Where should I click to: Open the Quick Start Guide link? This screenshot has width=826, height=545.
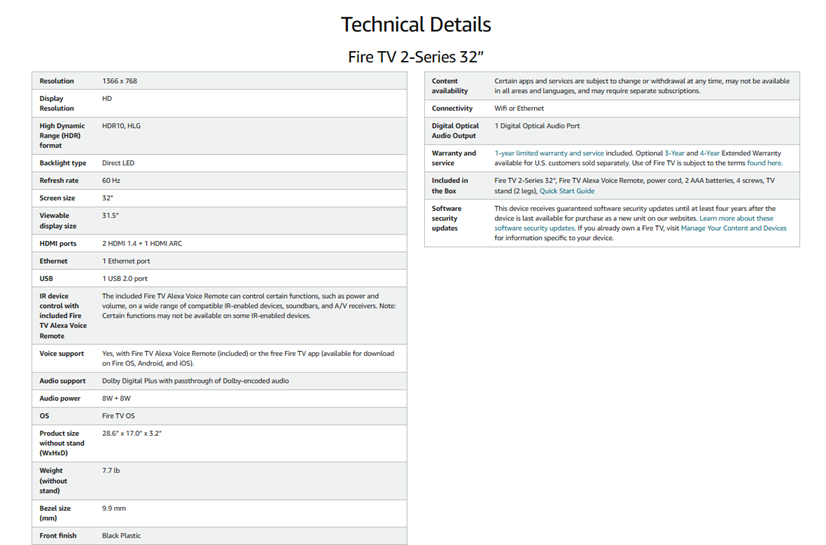pos(567,191)
